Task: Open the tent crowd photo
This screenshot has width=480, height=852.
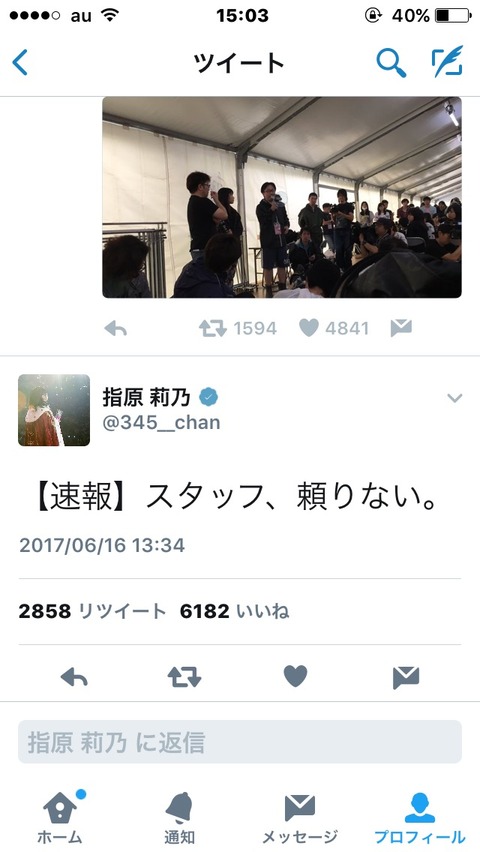Action: [x=282, y=197]
